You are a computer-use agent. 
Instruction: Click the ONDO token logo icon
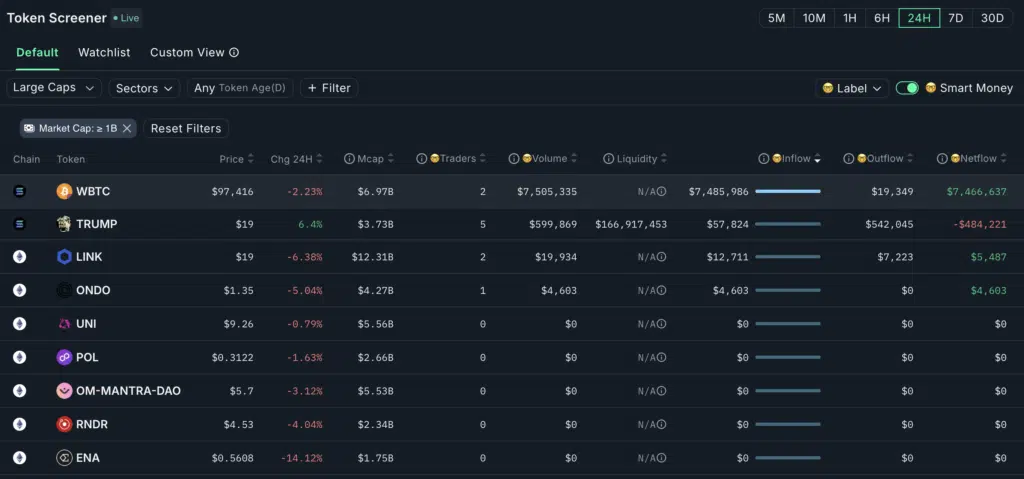tap(64, 290)
